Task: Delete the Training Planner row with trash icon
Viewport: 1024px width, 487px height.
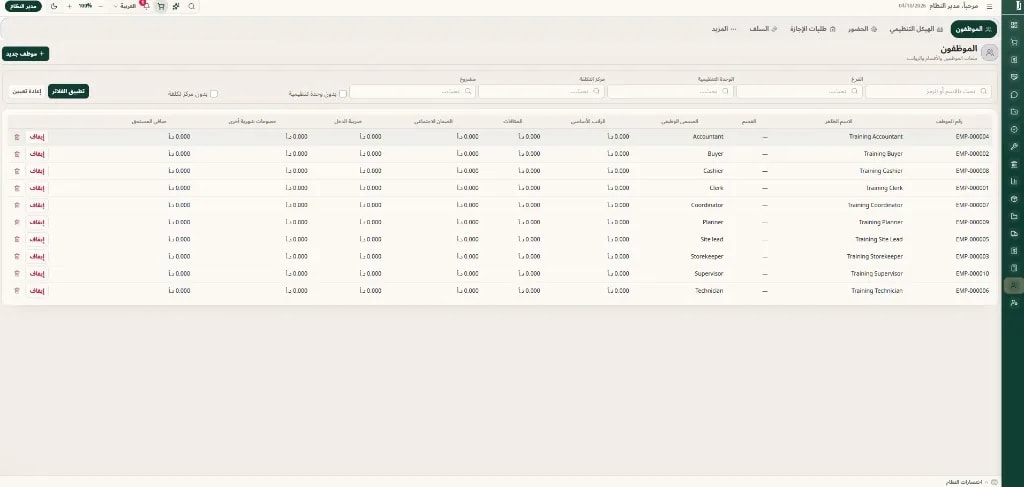Action: [16, 222]
